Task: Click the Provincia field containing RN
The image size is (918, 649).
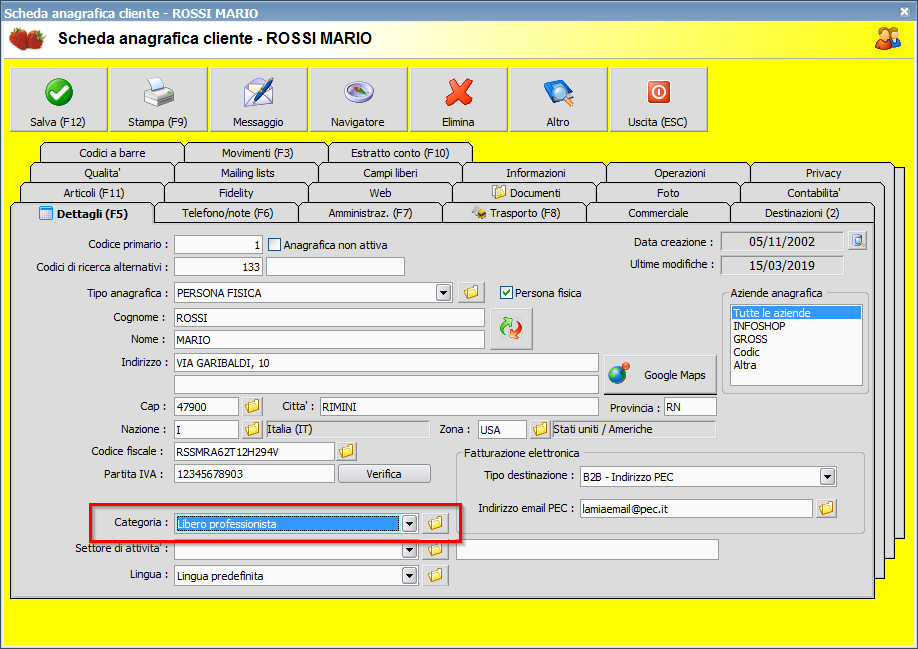Action: tap(690, 407)
